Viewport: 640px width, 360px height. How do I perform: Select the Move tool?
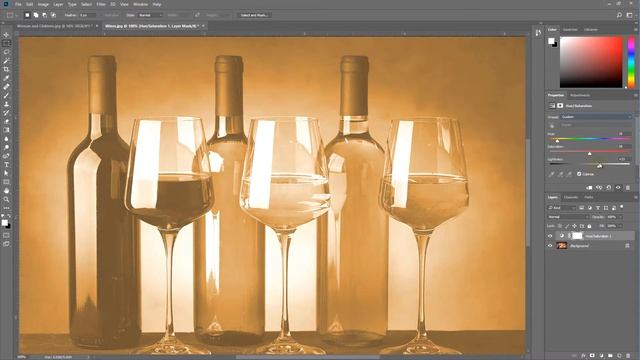[x=6, y=35]
